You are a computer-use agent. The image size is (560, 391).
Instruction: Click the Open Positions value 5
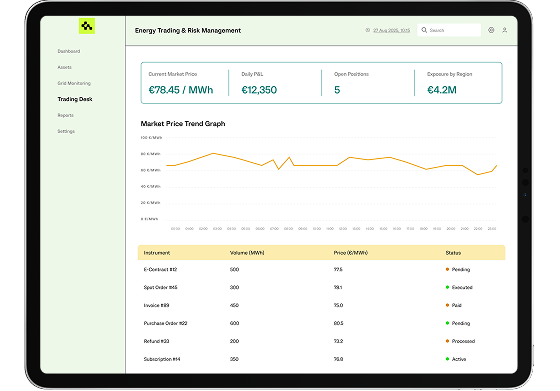tap(337, 90)
